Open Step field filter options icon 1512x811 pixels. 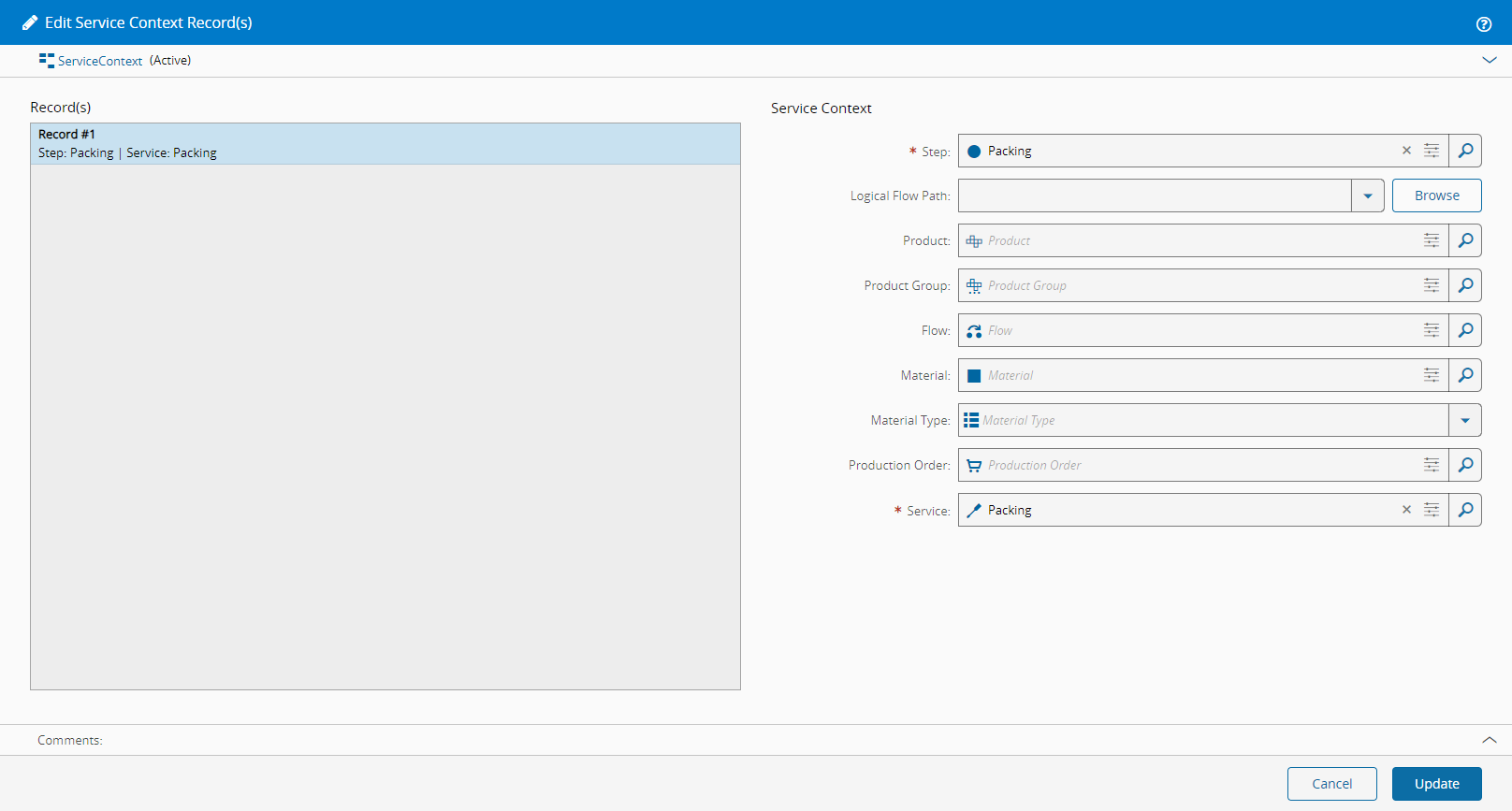1432,151
